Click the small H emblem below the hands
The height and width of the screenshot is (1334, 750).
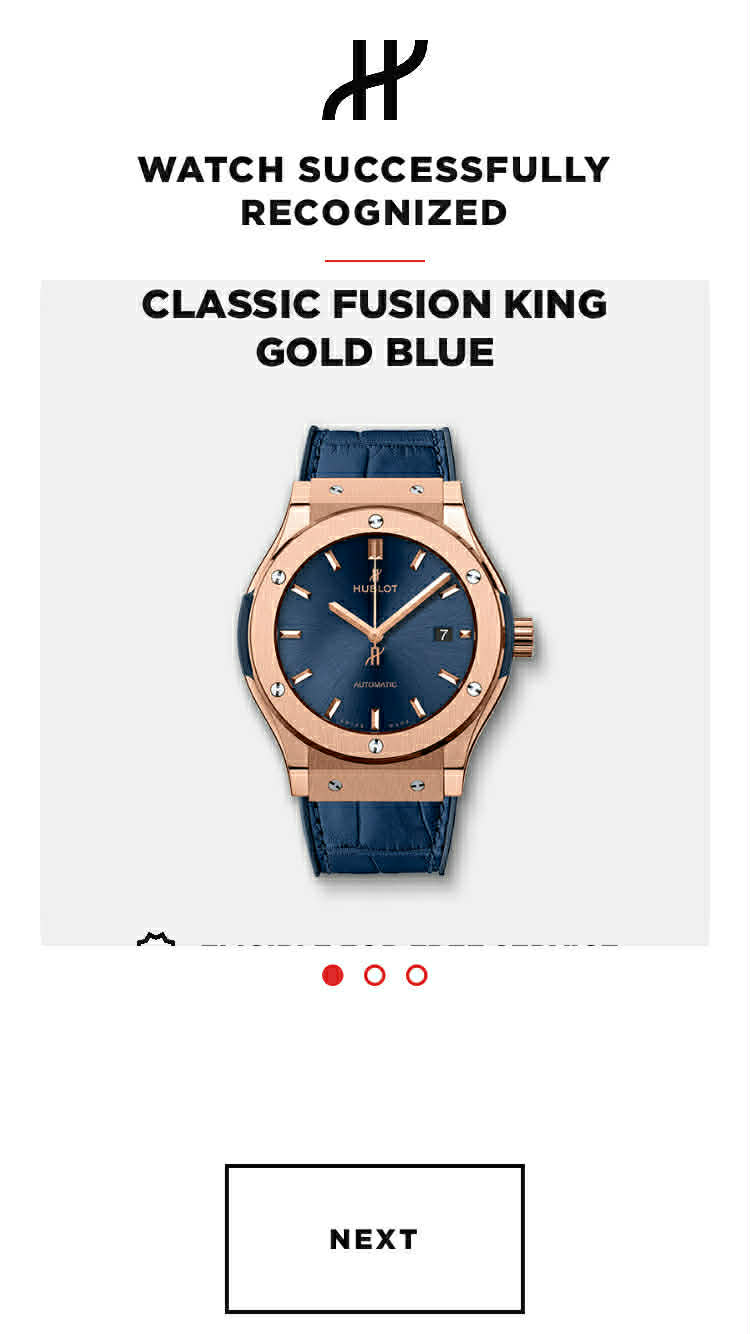tap(375, 655)
